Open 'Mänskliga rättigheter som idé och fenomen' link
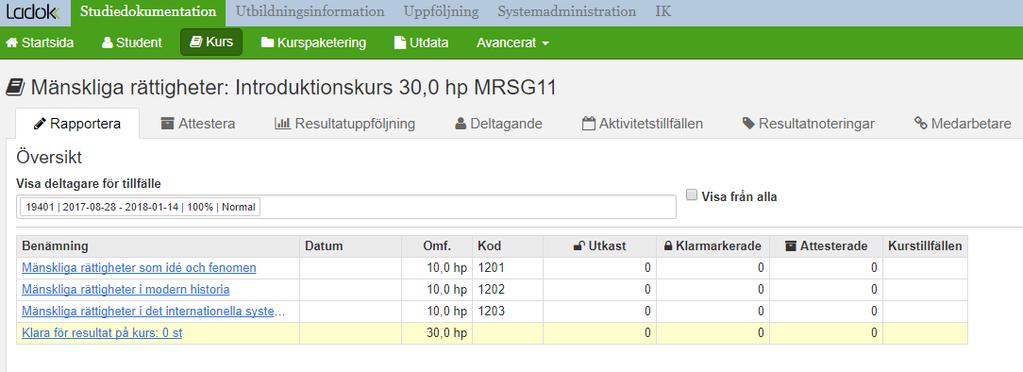 point(139,268)
